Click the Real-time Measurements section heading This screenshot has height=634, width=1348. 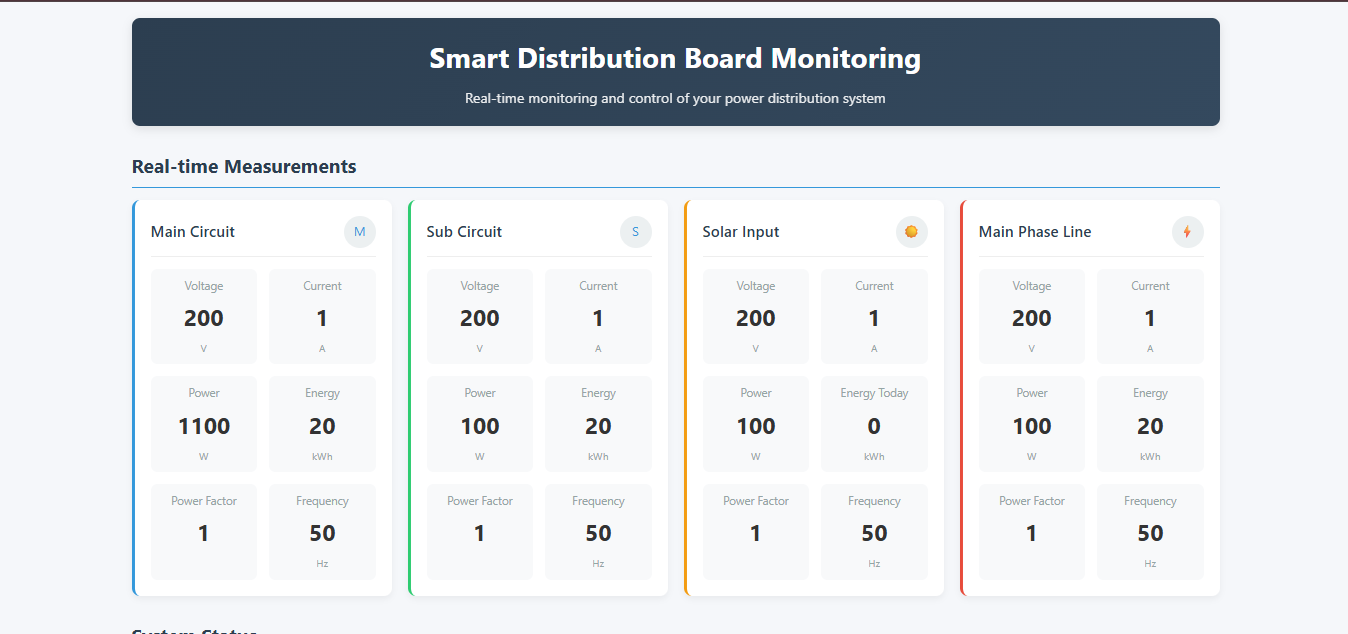click(x=244, y=167)
